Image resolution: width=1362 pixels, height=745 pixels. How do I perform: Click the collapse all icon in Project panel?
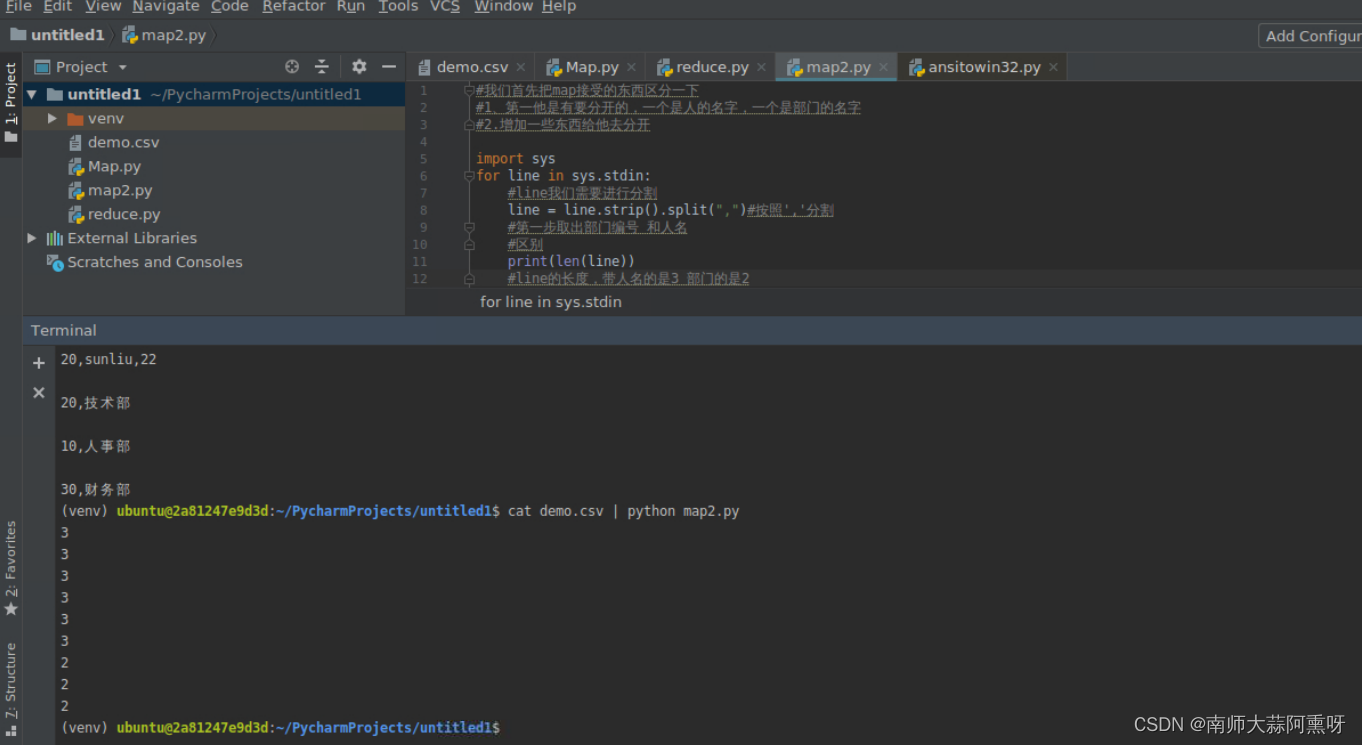322,67
